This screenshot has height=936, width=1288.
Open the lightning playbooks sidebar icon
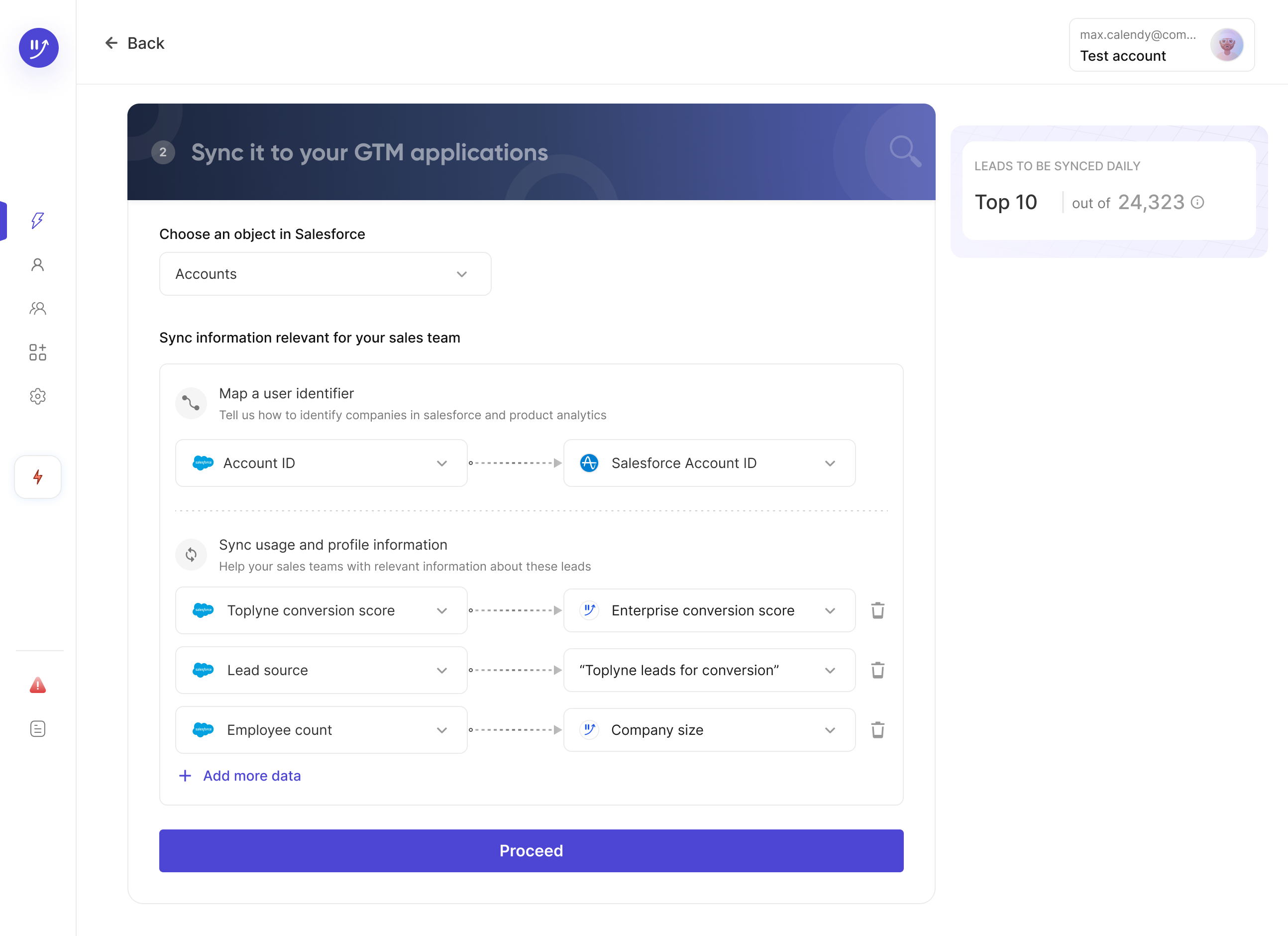(37, 221)
